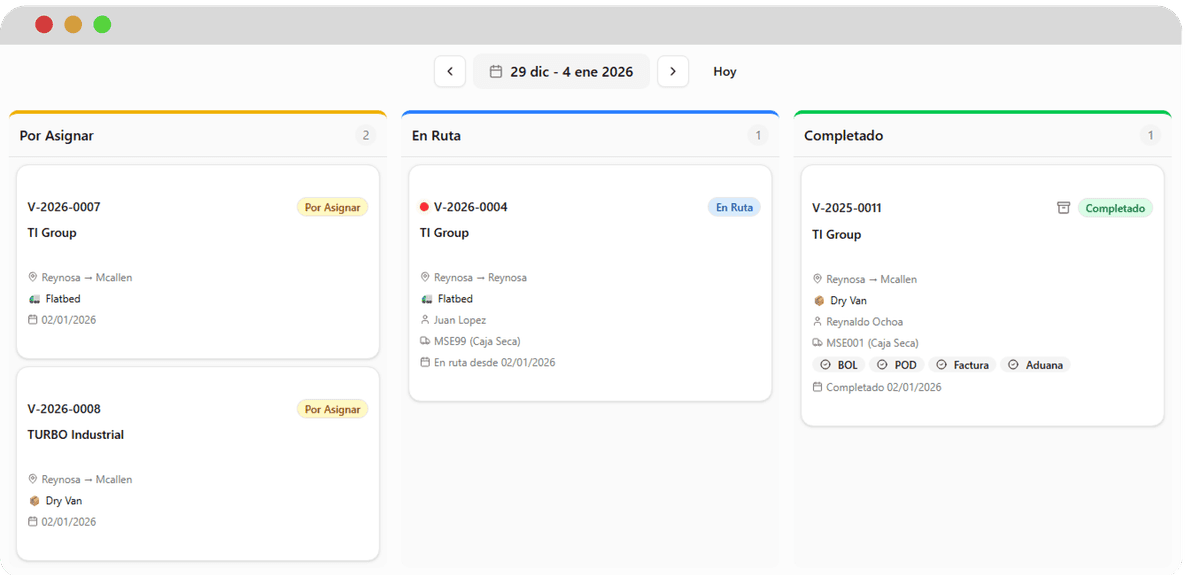Click TI Group on V-2026-0007 card
Screen dimensions: 1200x575
click(52, 232)
